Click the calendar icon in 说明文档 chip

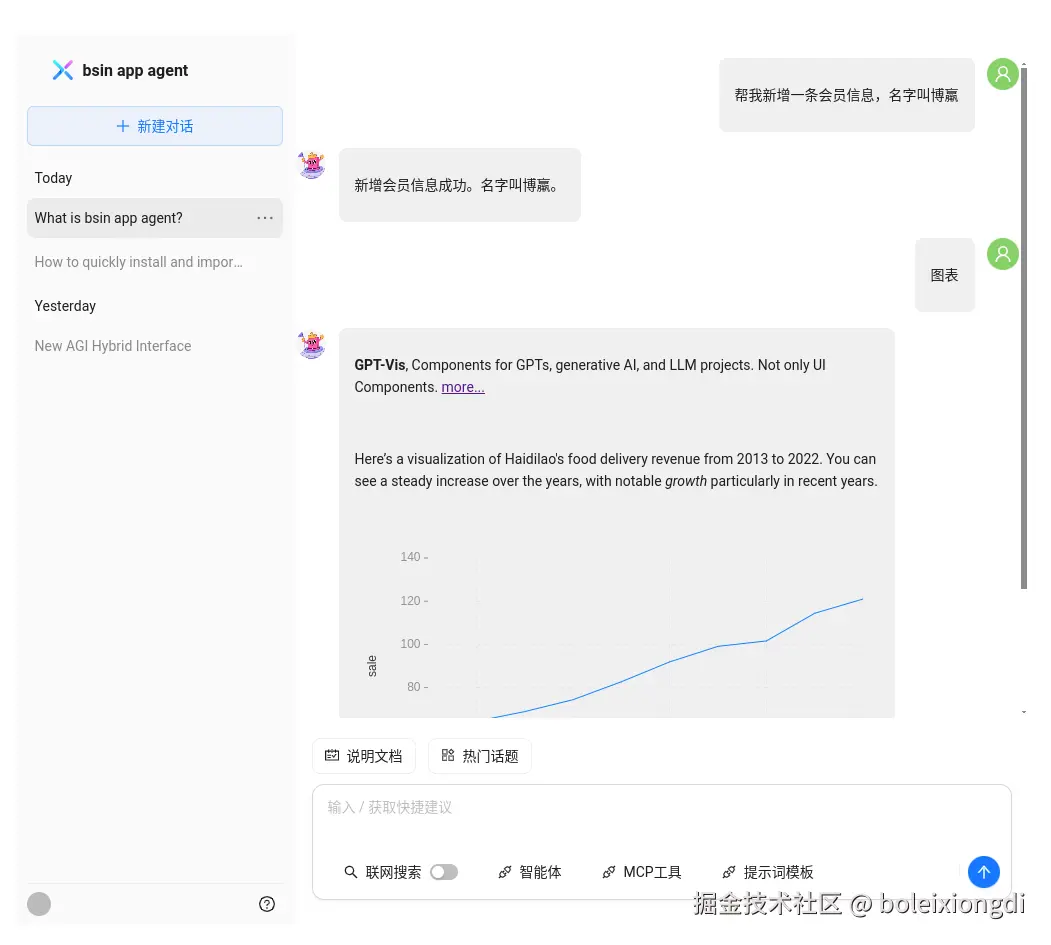tap(332, 755)
